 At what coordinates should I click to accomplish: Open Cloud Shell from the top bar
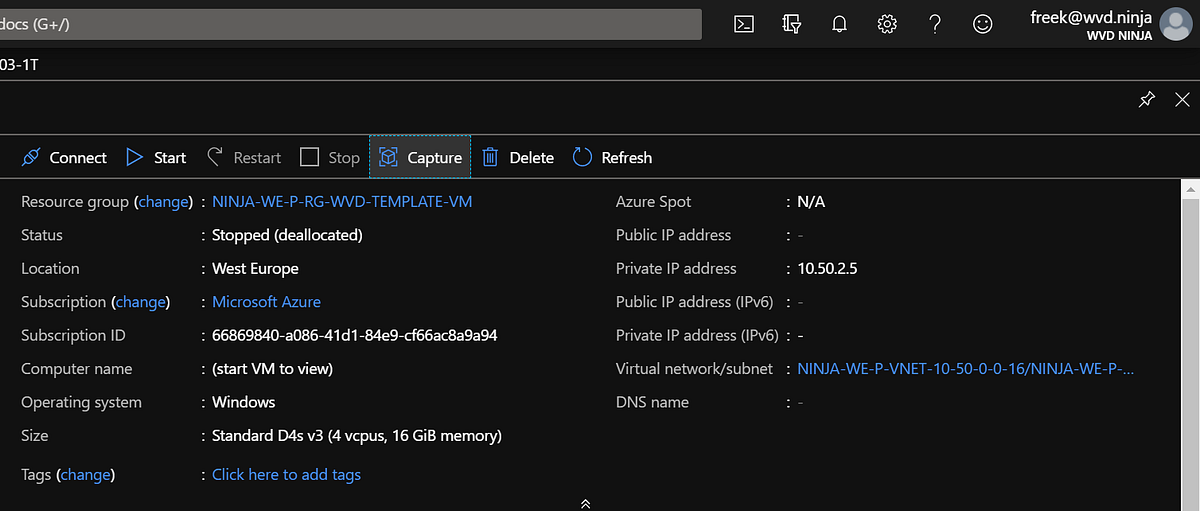(x=744, y=24)
